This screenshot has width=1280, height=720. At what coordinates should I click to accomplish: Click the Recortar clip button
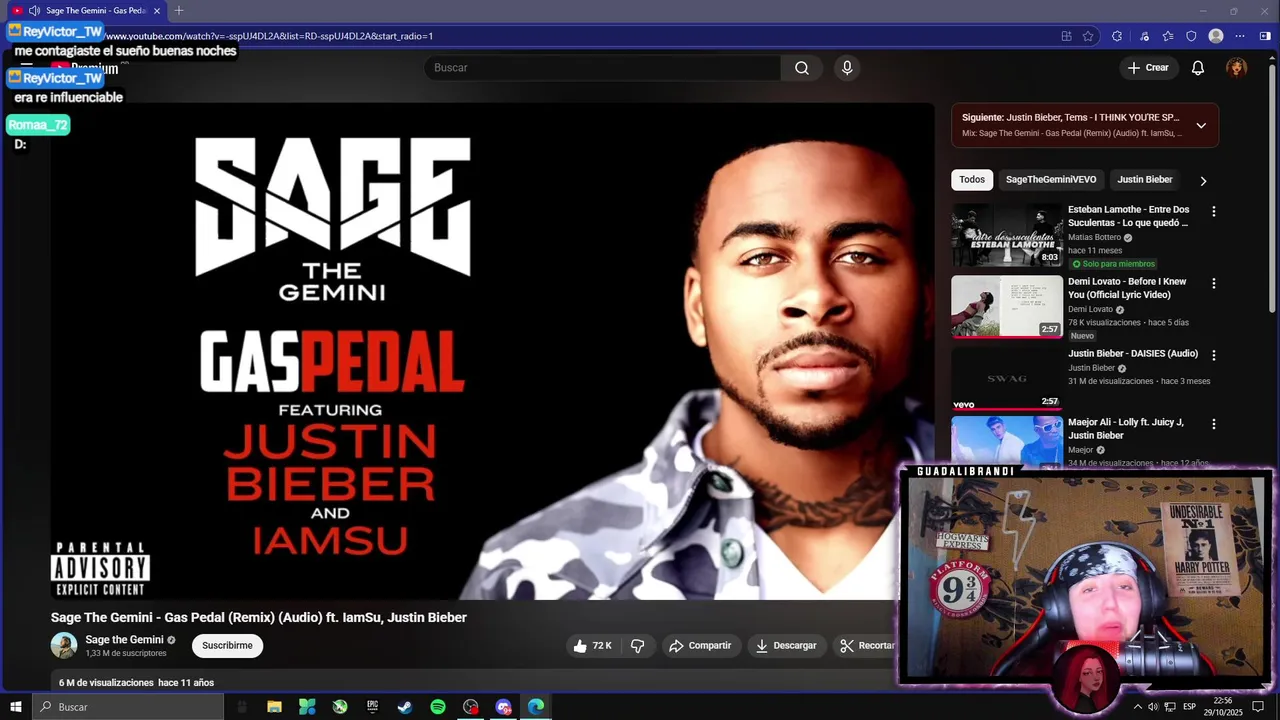pos(866,646)
